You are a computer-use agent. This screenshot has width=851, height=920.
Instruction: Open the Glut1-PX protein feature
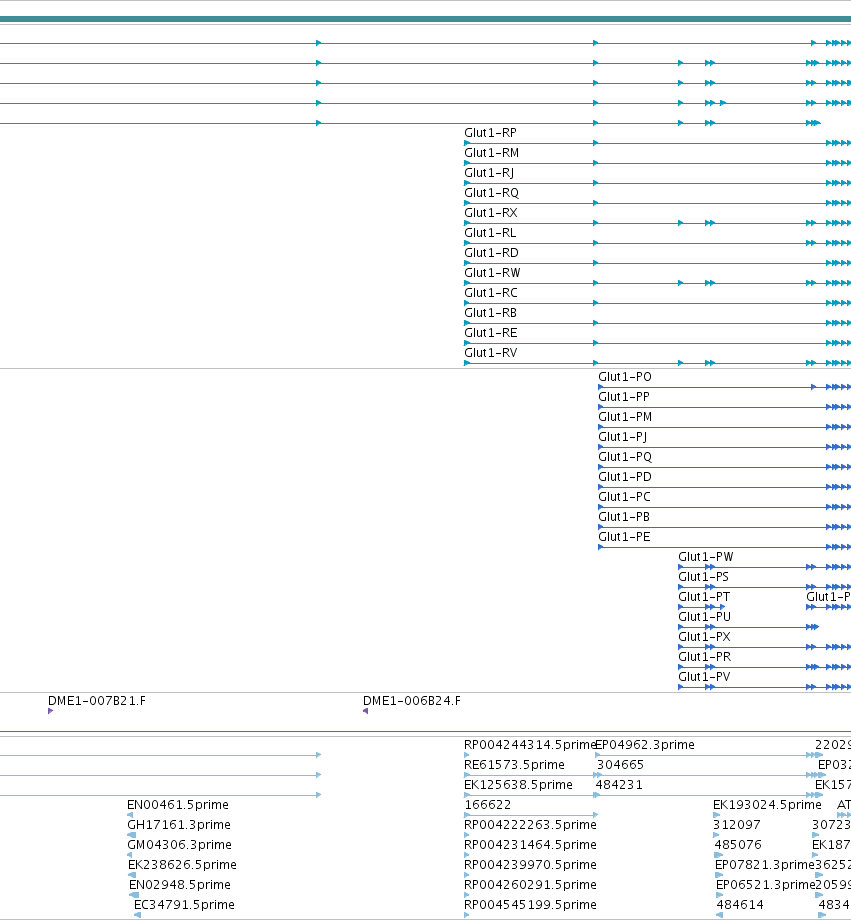click(x=704, y=636)
